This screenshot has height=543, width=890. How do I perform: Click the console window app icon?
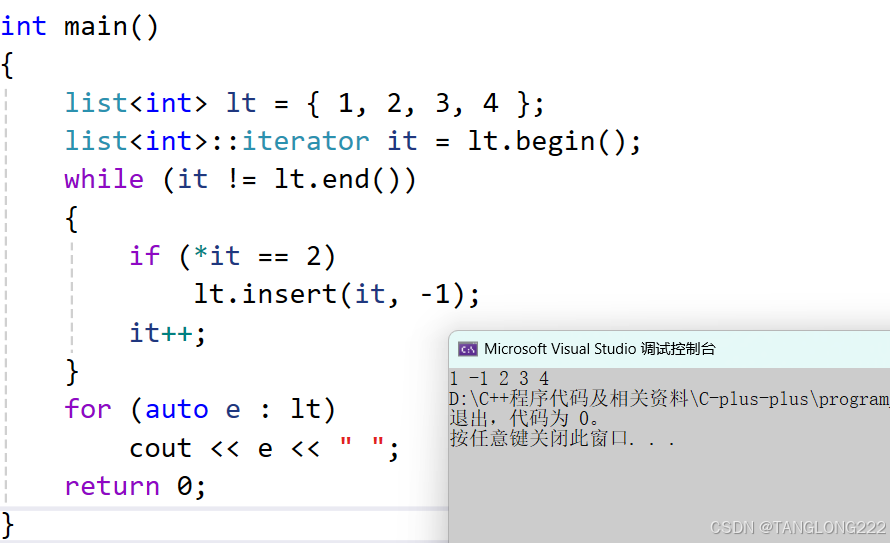[468, 349]
